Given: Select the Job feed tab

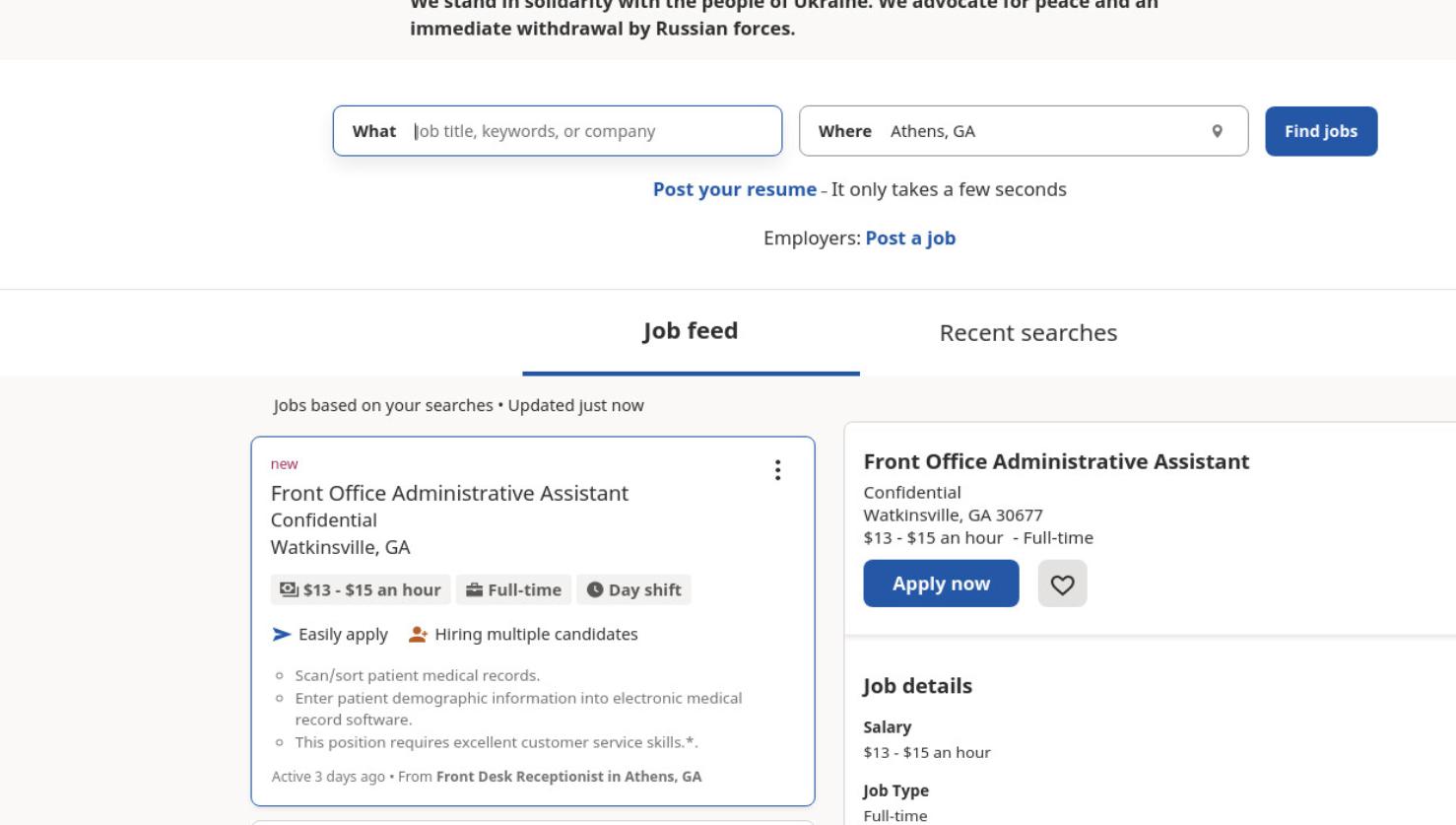Looking at the screenshot, I should pos(691,331).
